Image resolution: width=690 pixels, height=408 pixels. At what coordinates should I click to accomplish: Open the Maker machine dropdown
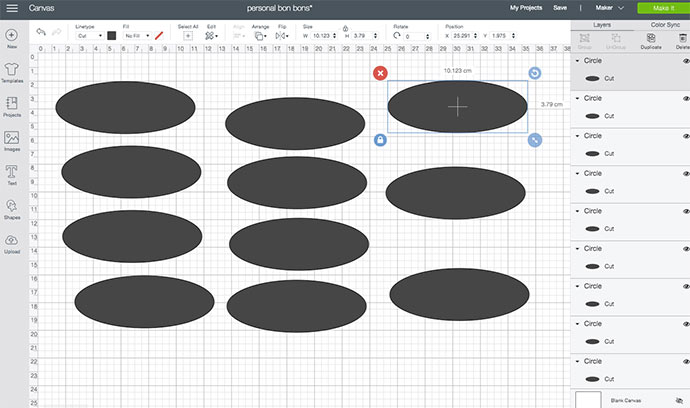point(609,8)
